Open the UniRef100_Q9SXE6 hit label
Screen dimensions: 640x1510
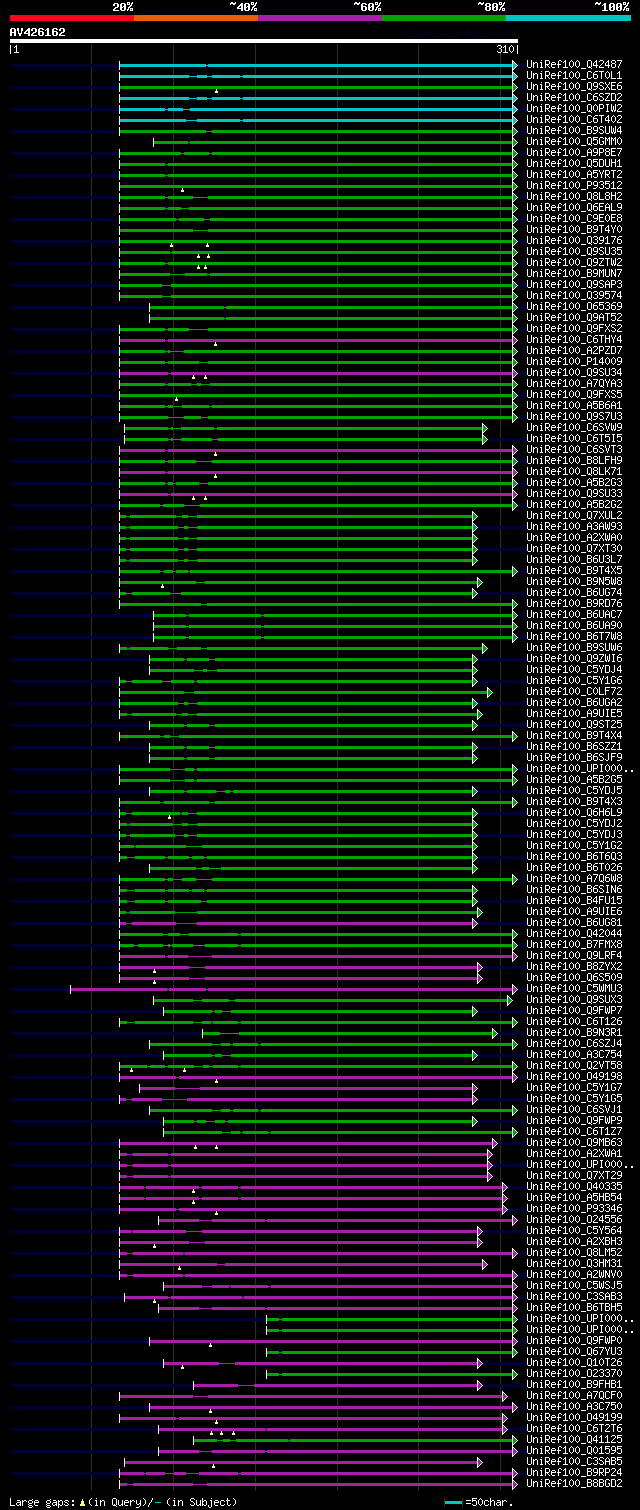click(x=574, y=86)
